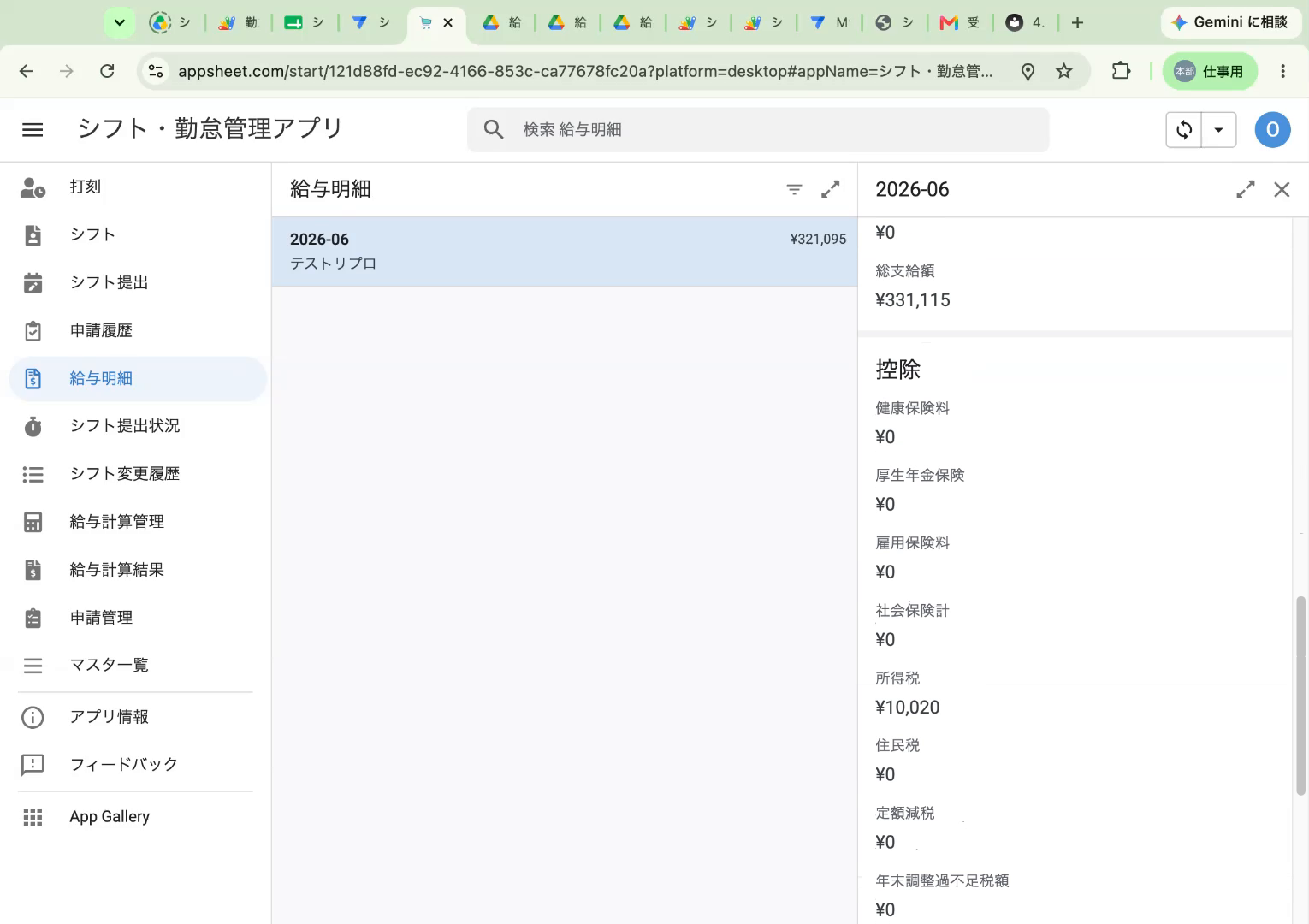Click the 給与計算結果 icon

click(33, 570)
